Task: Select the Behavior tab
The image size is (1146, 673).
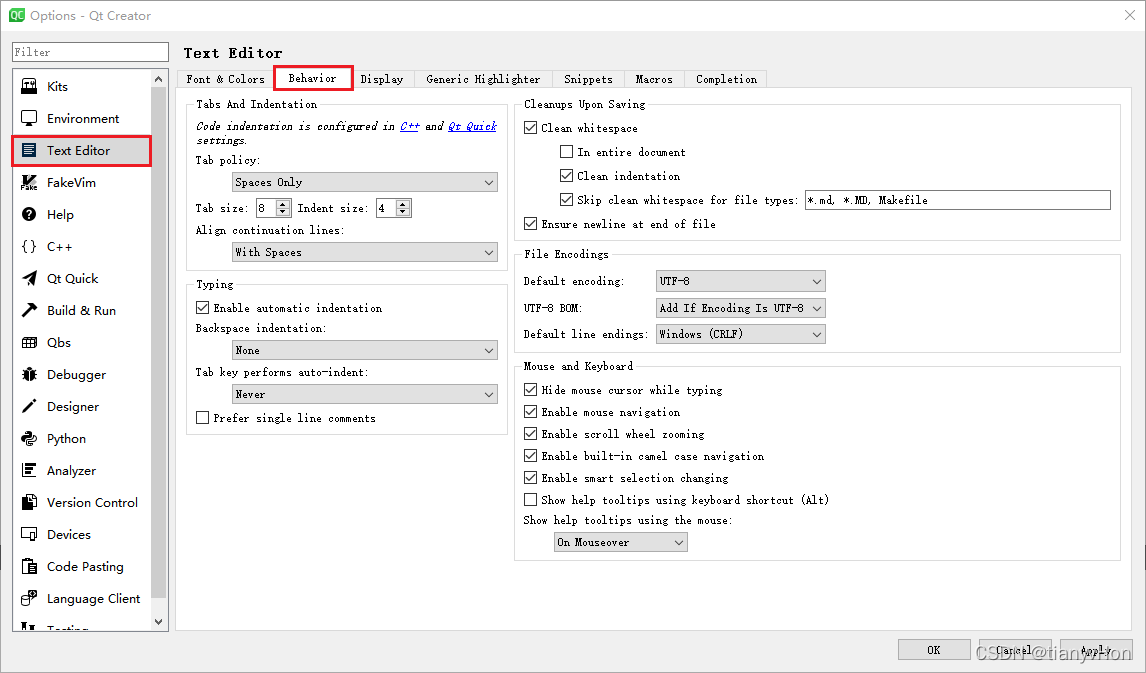Action: 313,78
